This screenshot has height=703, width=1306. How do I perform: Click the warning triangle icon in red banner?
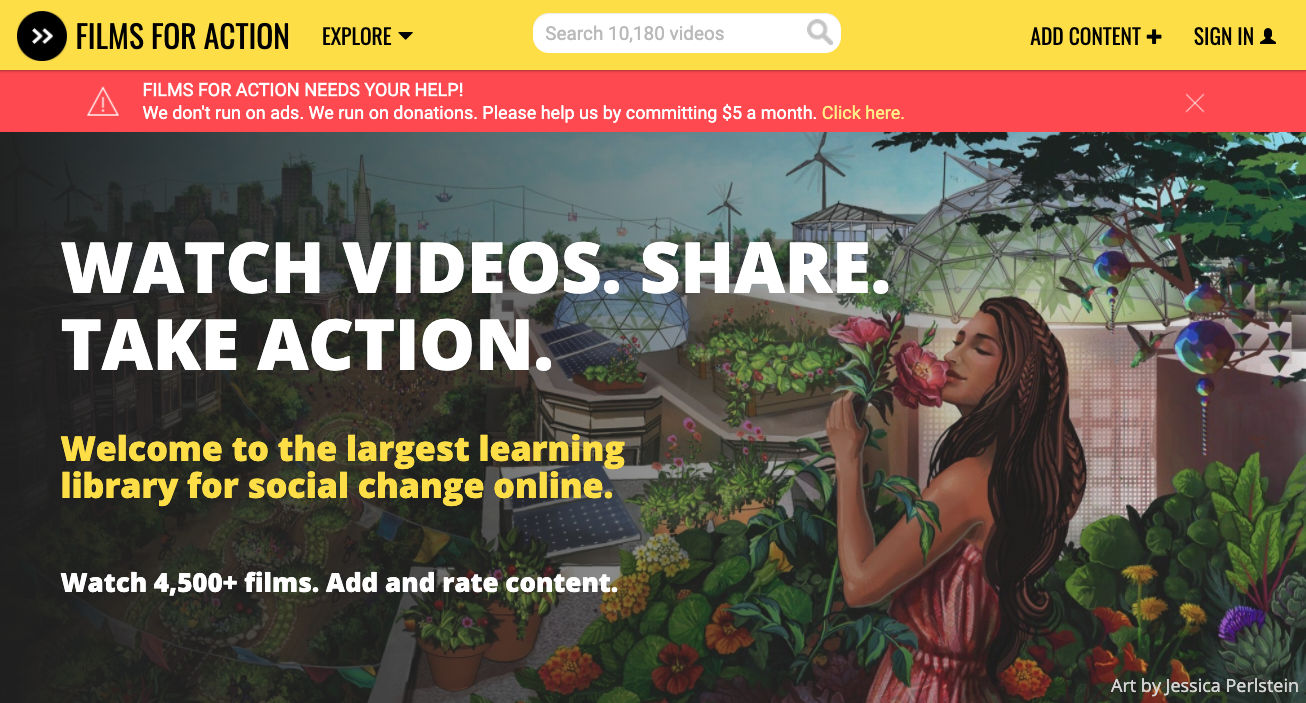tap(103, 102)
